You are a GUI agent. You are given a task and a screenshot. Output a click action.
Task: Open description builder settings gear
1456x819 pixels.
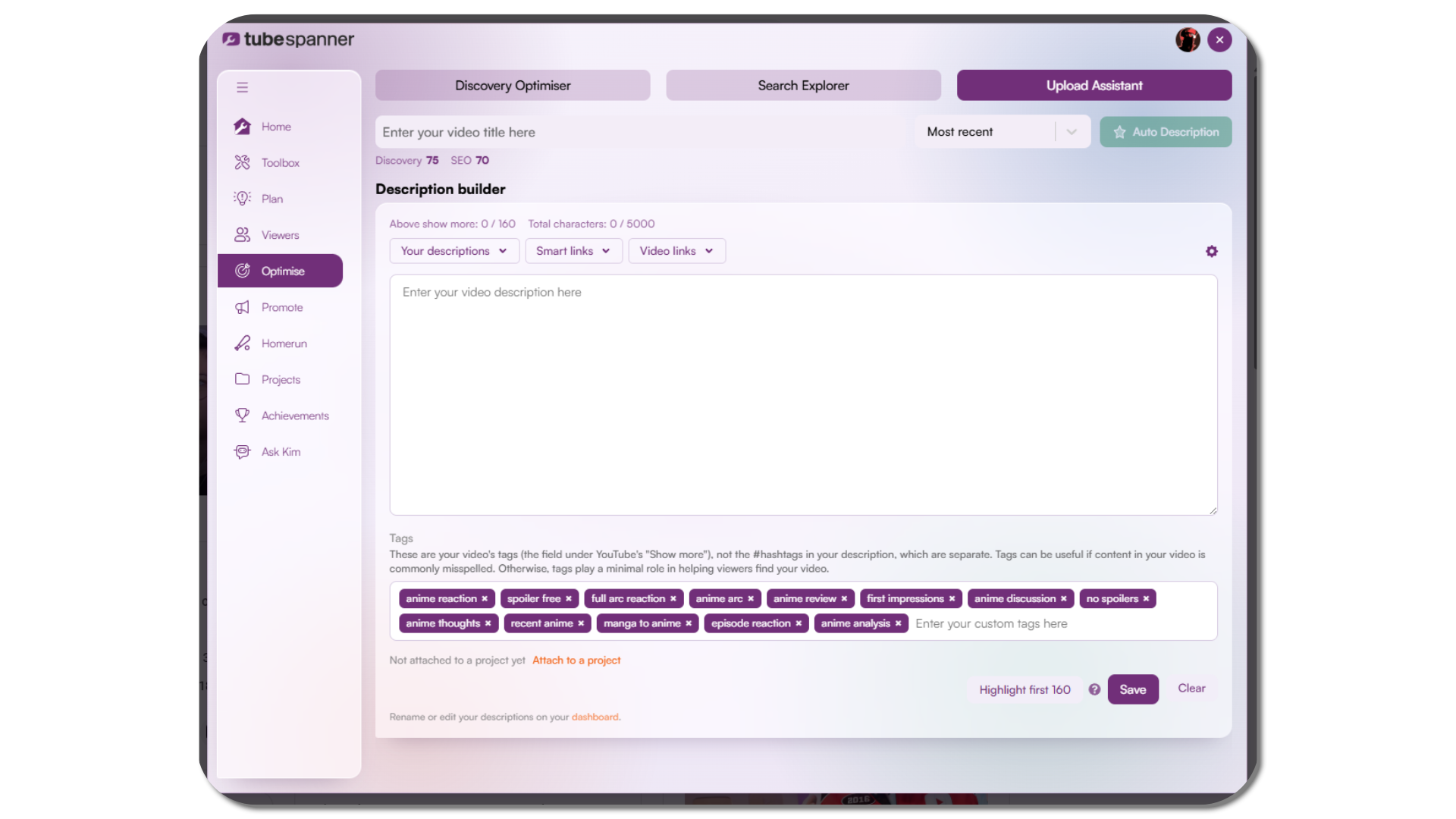[1212, 251]
